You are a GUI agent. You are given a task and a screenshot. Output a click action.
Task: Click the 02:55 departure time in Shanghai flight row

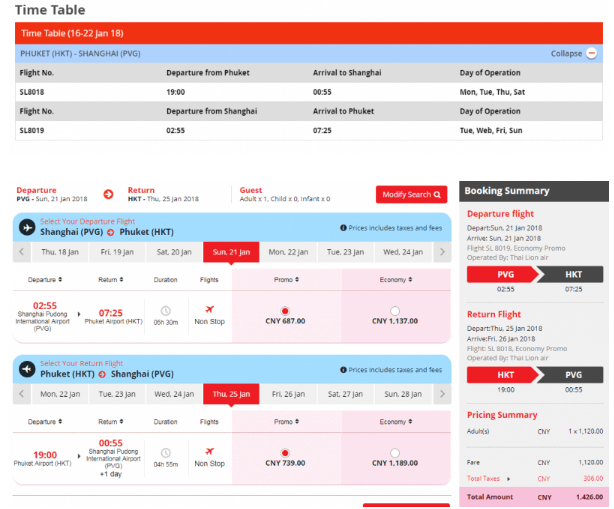coord(45,305)
